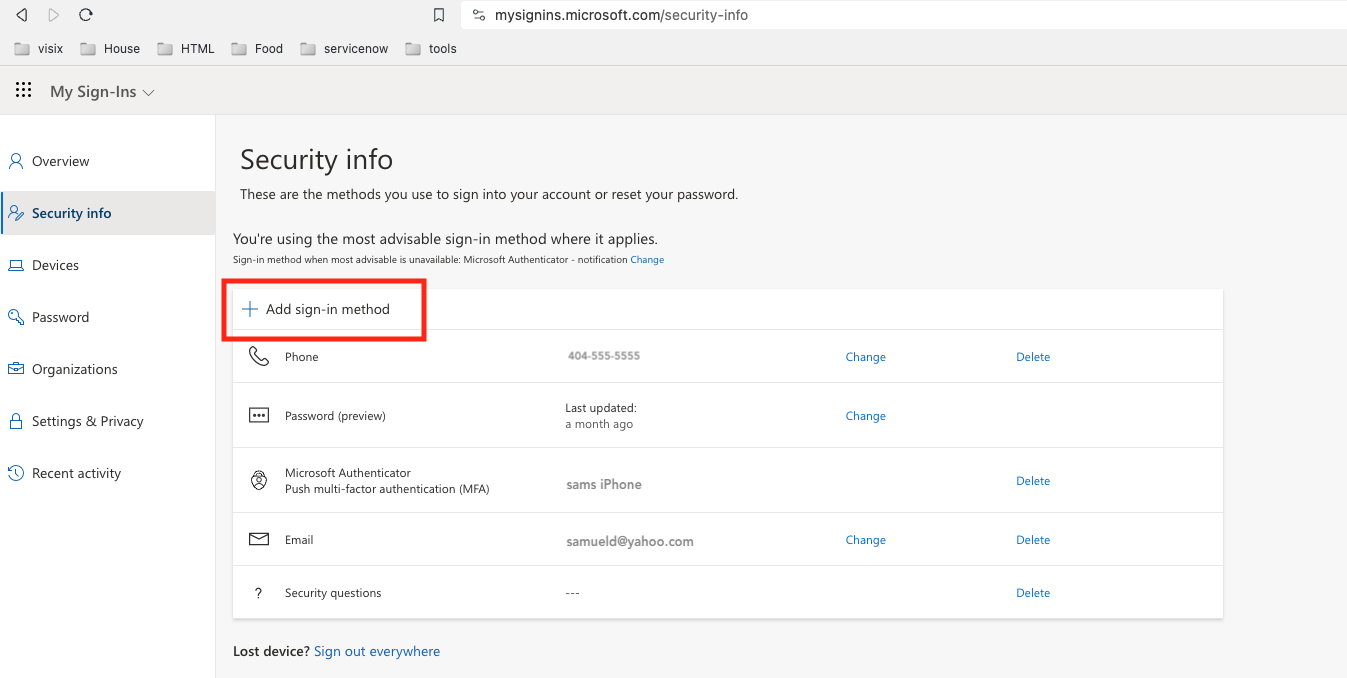Open the tools bookmark folder
The width and height of the screenshot is (1347, 678).
coord(431,48)
